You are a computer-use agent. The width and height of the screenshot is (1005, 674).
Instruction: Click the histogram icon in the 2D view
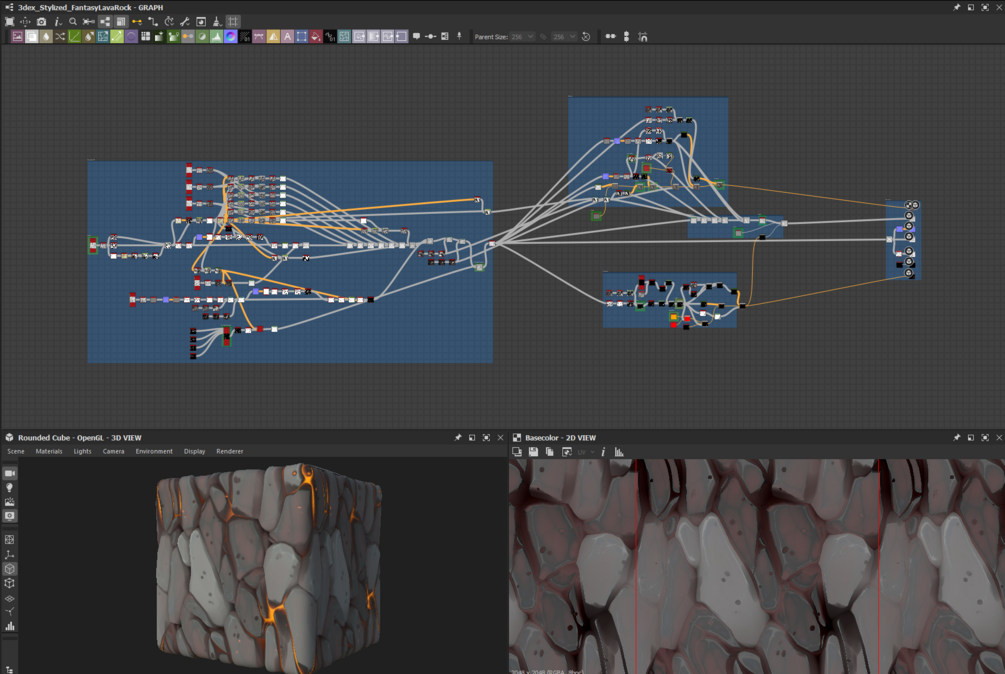[x=619, y=452]
